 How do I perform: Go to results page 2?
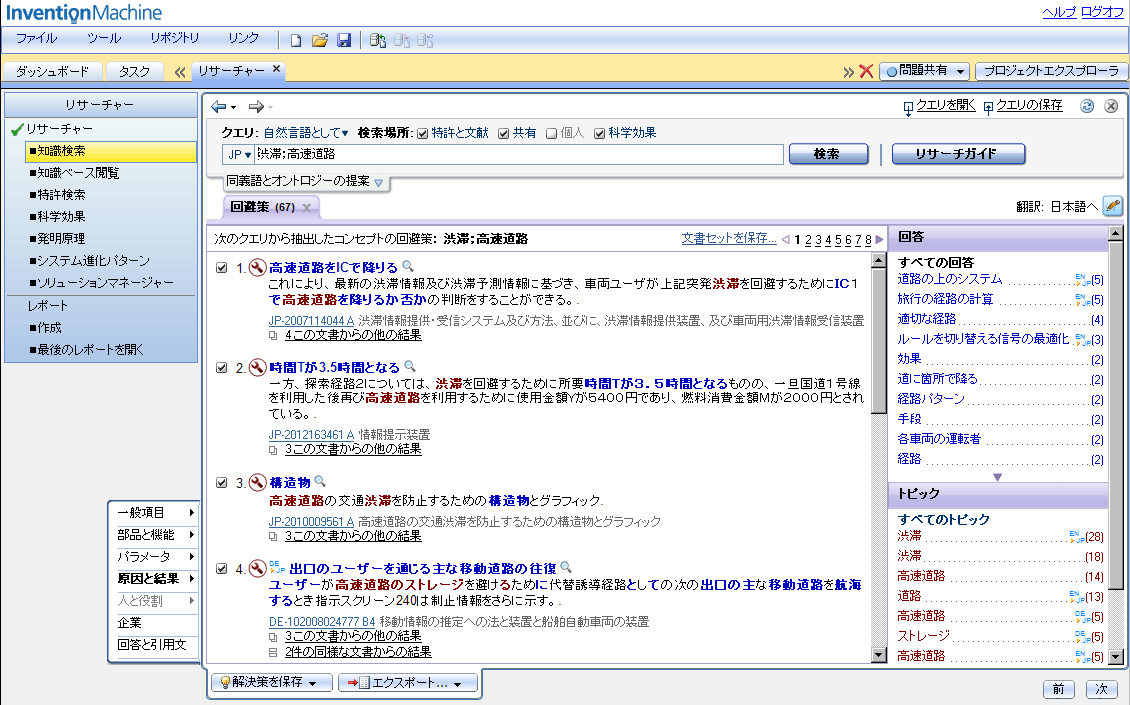tap(809, 240)
